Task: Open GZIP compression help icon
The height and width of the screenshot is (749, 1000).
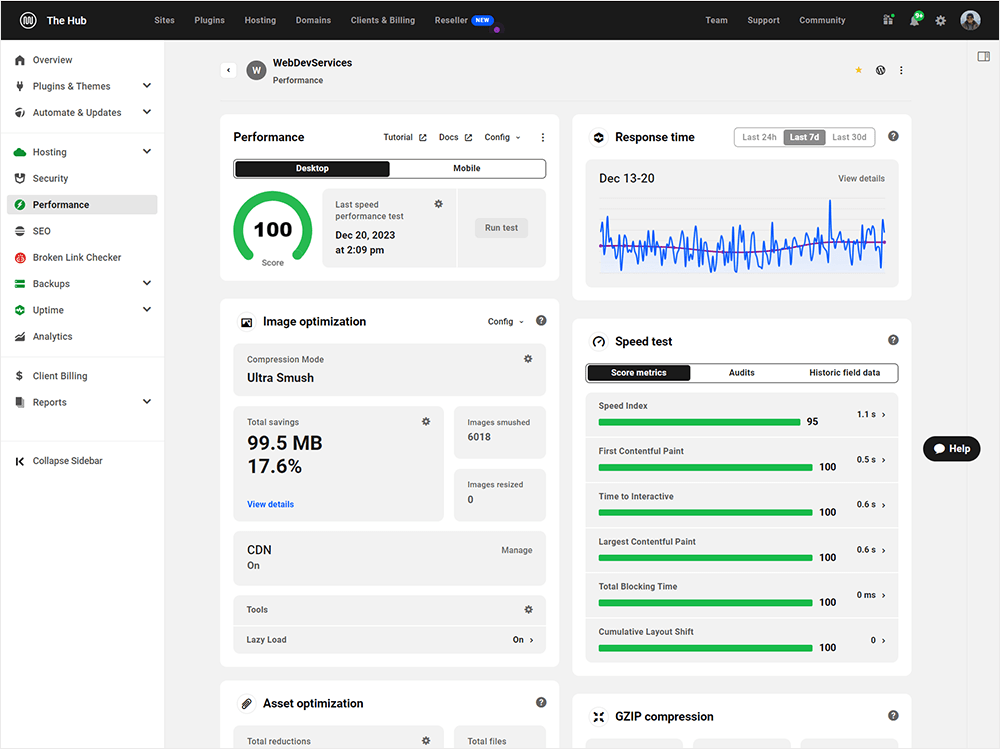Action: (893, 716)
